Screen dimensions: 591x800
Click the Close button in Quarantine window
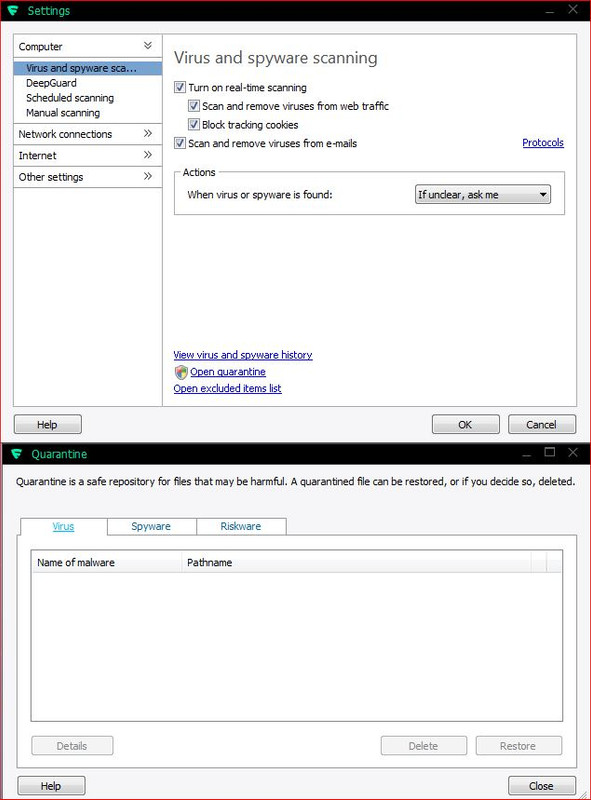click(x=541, y=786)
